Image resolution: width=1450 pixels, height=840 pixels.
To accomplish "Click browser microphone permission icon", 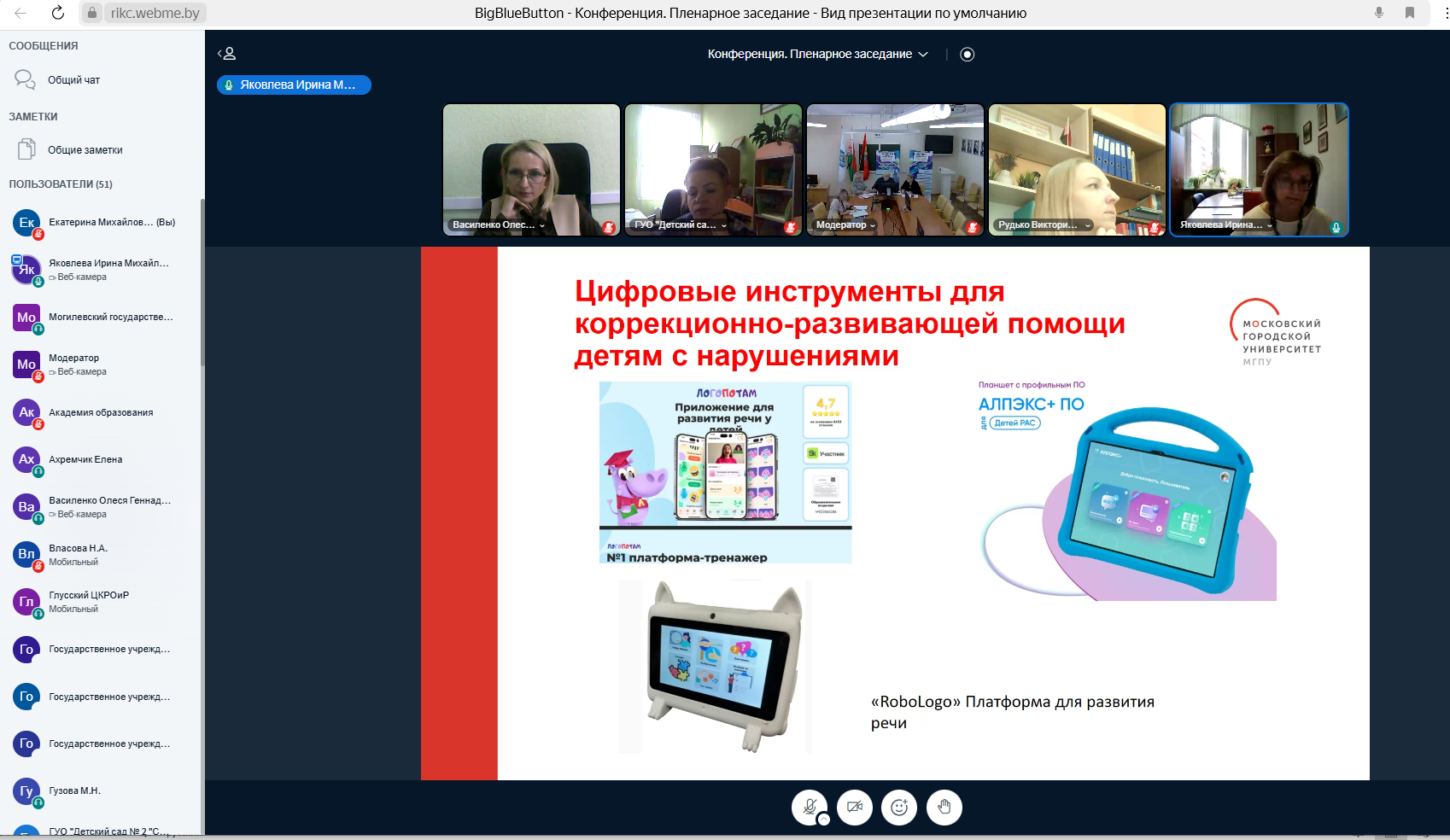I will (x=1379, y=13).
